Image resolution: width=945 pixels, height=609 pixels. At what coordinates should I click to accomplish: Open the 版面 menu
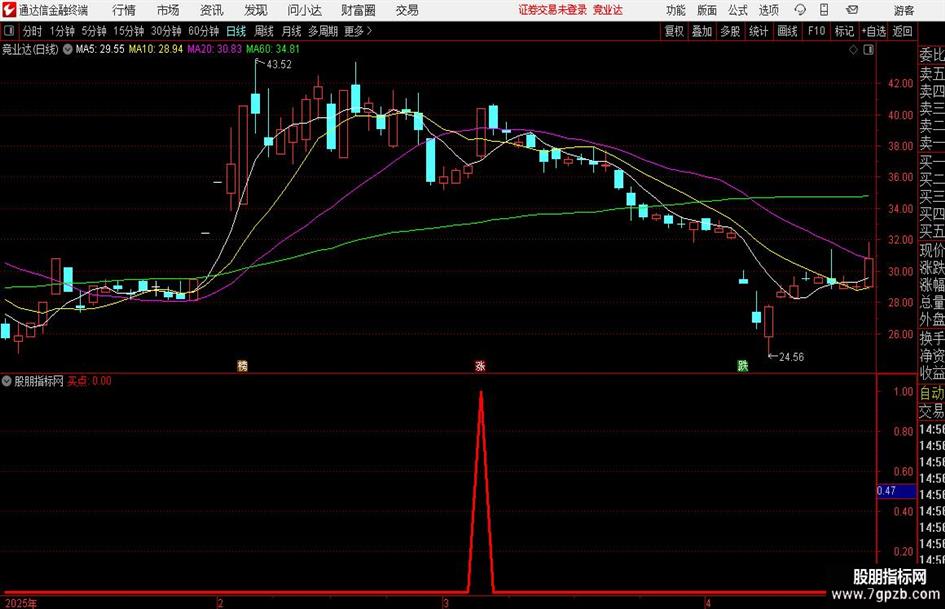[706, 10]
